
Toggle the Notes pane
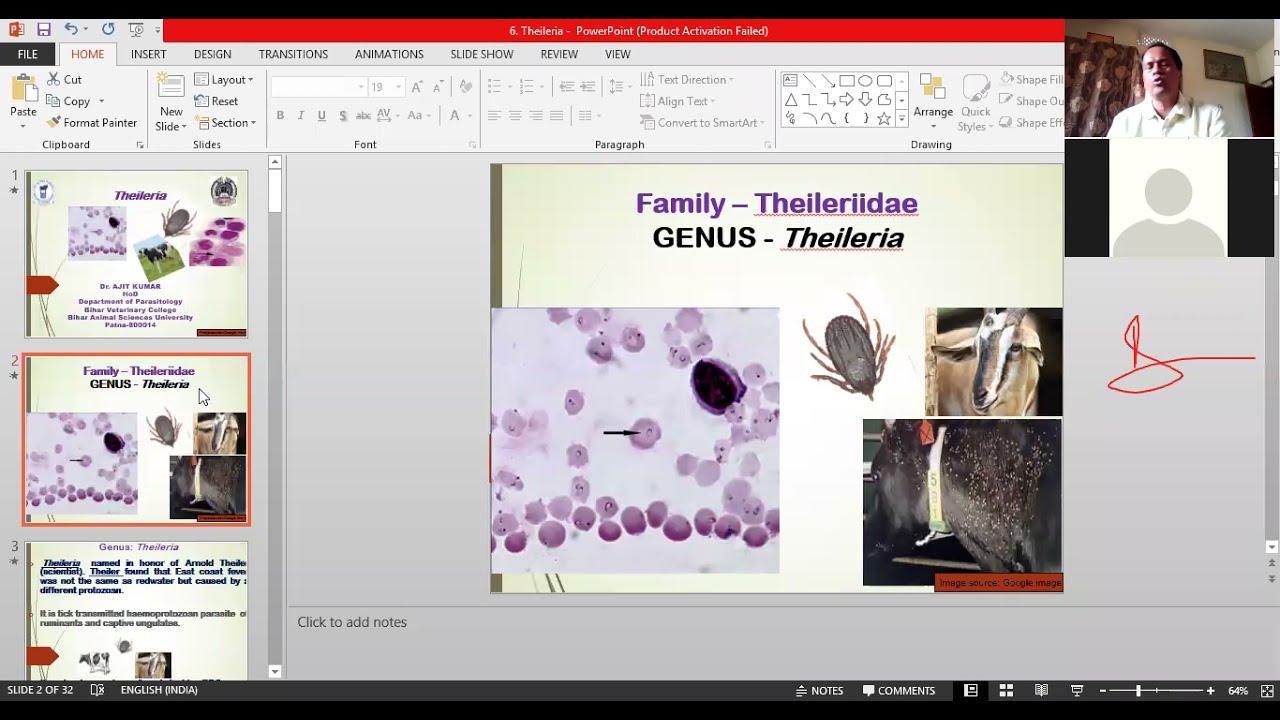[x=819, y=690]
